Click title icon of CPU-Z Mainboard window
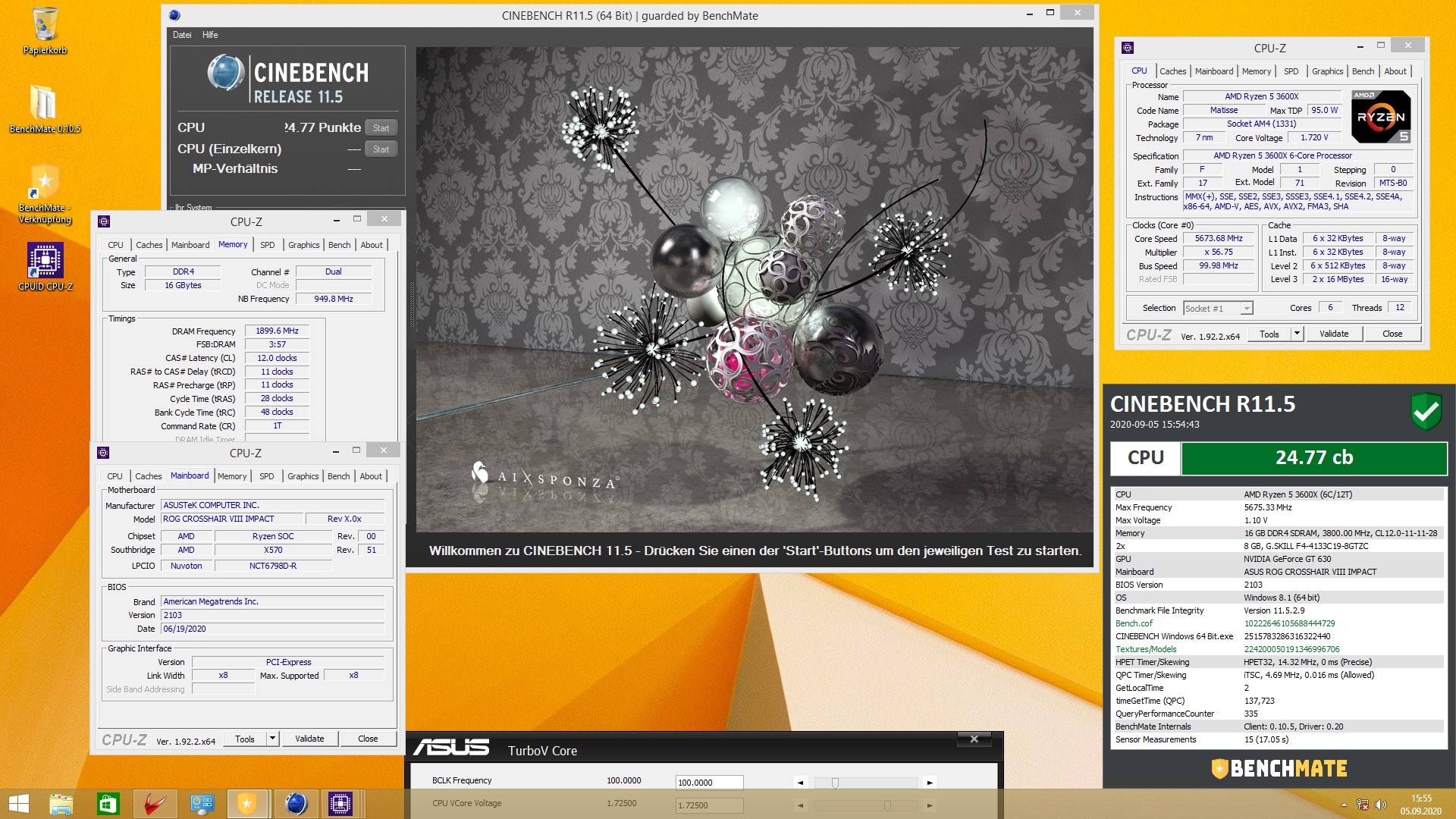This screenshot has height=819, width=1456. pos(104,453)
